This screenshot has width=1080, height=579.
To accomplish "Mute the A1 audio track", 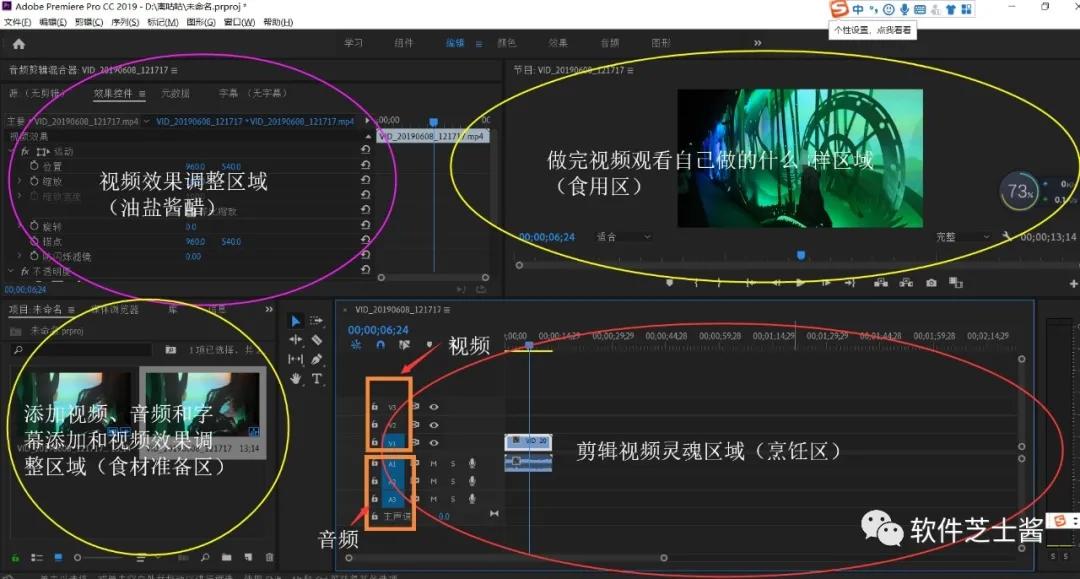I will click(432, 461).
